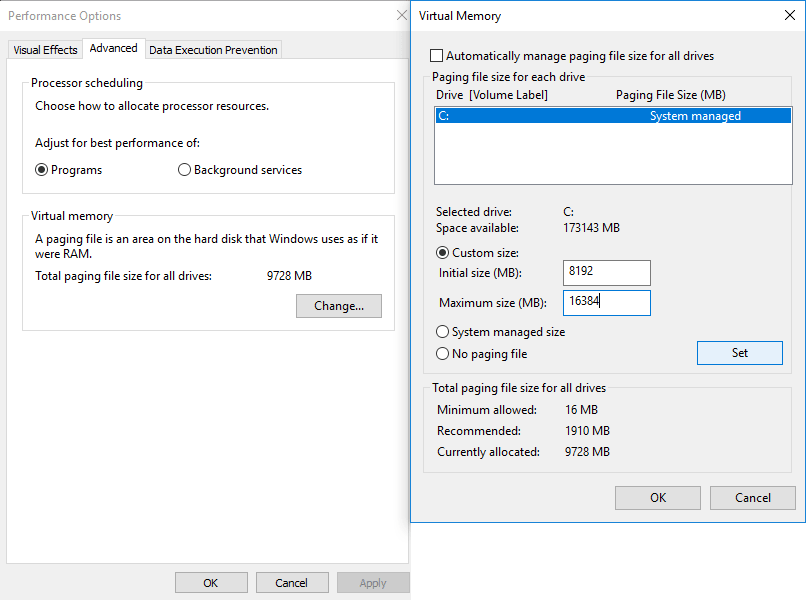The height and width of the screenshot is (600, 806).
Task: Click the Maximum size input field
Action: click(x=606, y=303)
